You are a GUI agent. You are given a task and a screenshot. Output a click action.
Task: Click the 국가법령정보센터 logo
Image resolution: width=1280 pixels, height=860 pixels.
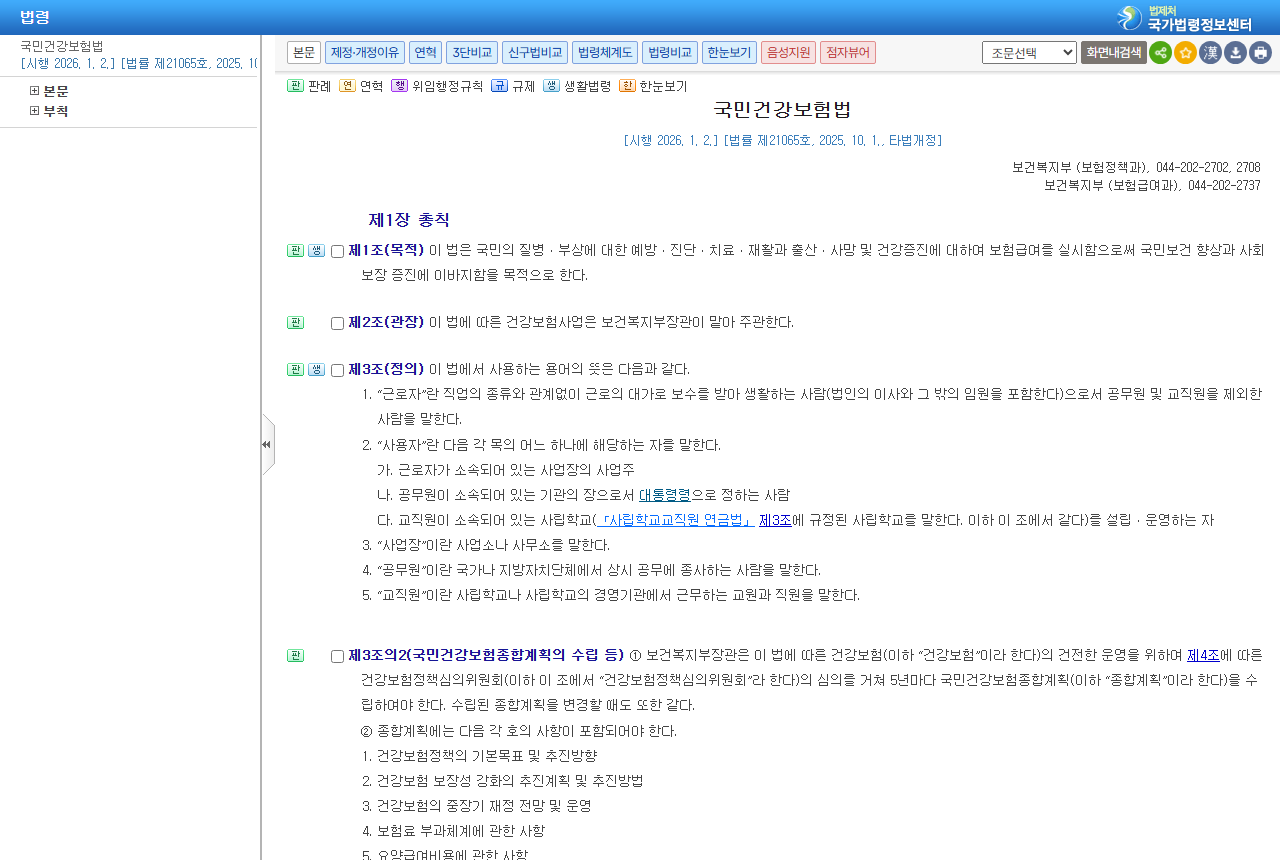(x=1185, y=18)
